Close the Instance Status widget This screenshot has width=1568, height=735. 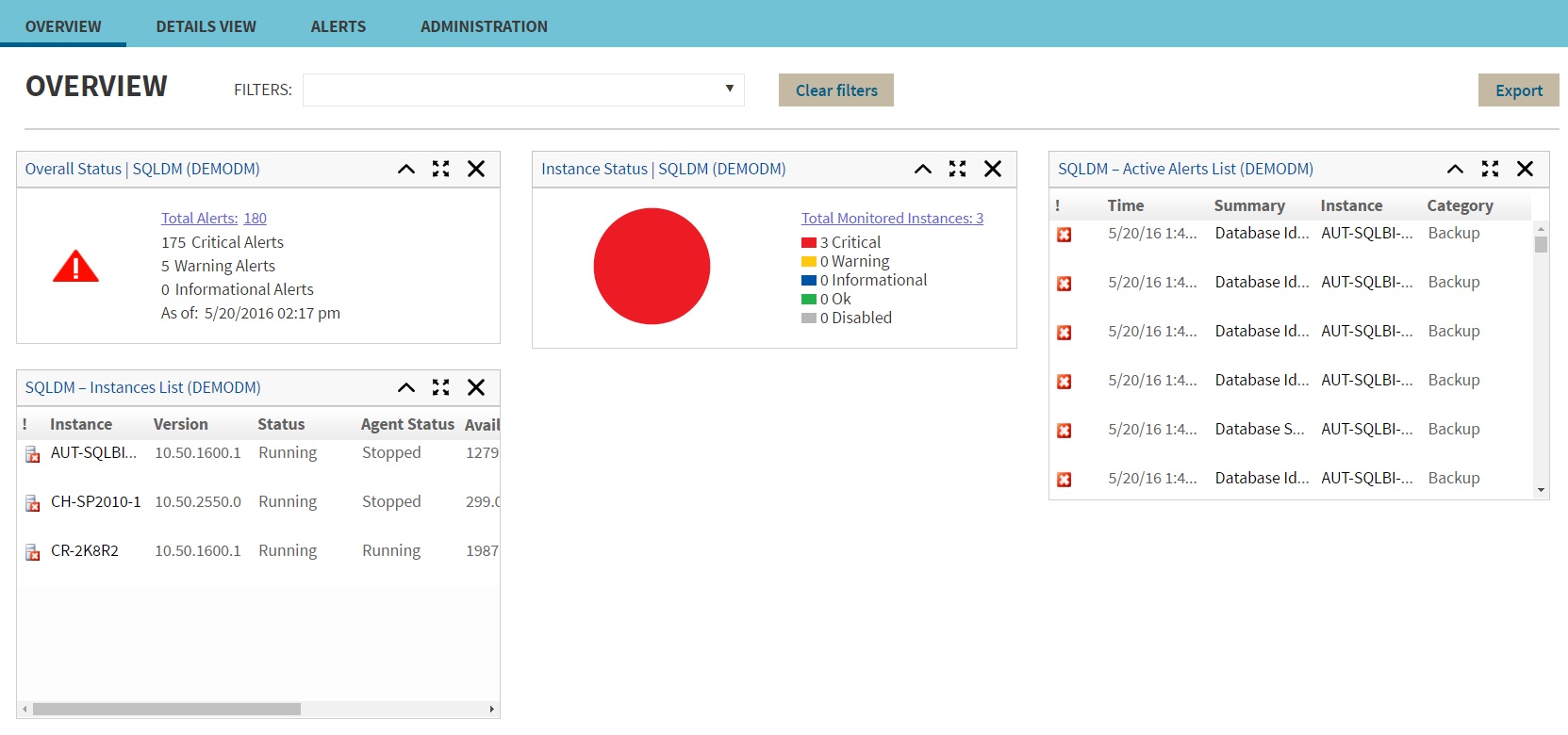click(993, 169)
